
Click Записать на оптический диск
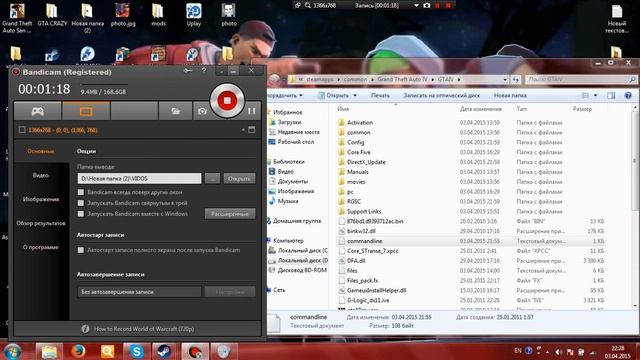(x=441, y=95)
